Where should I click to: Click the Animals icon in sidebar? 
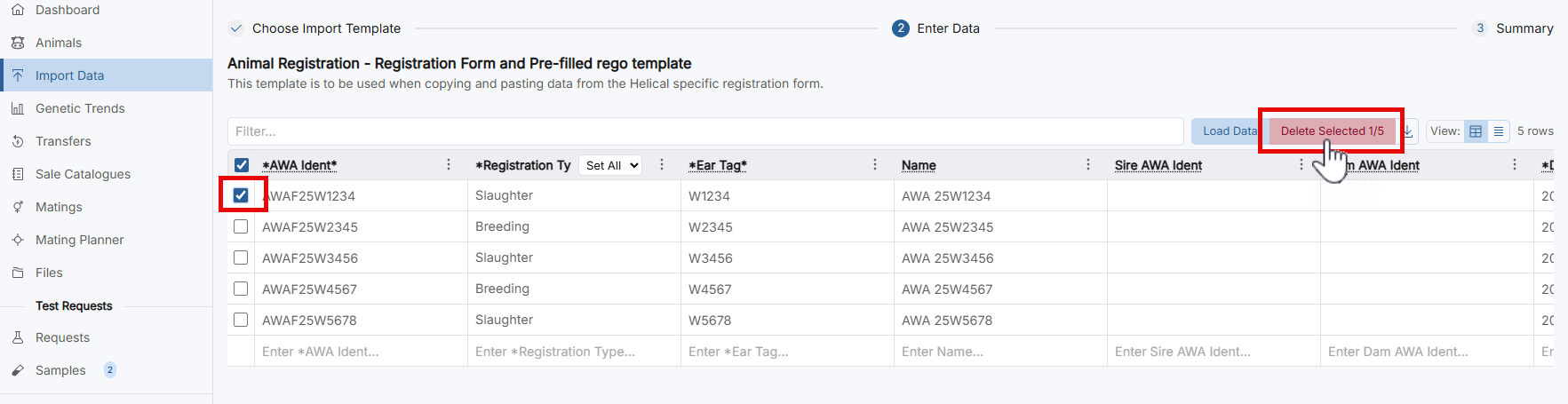click(x=18, y=43)
